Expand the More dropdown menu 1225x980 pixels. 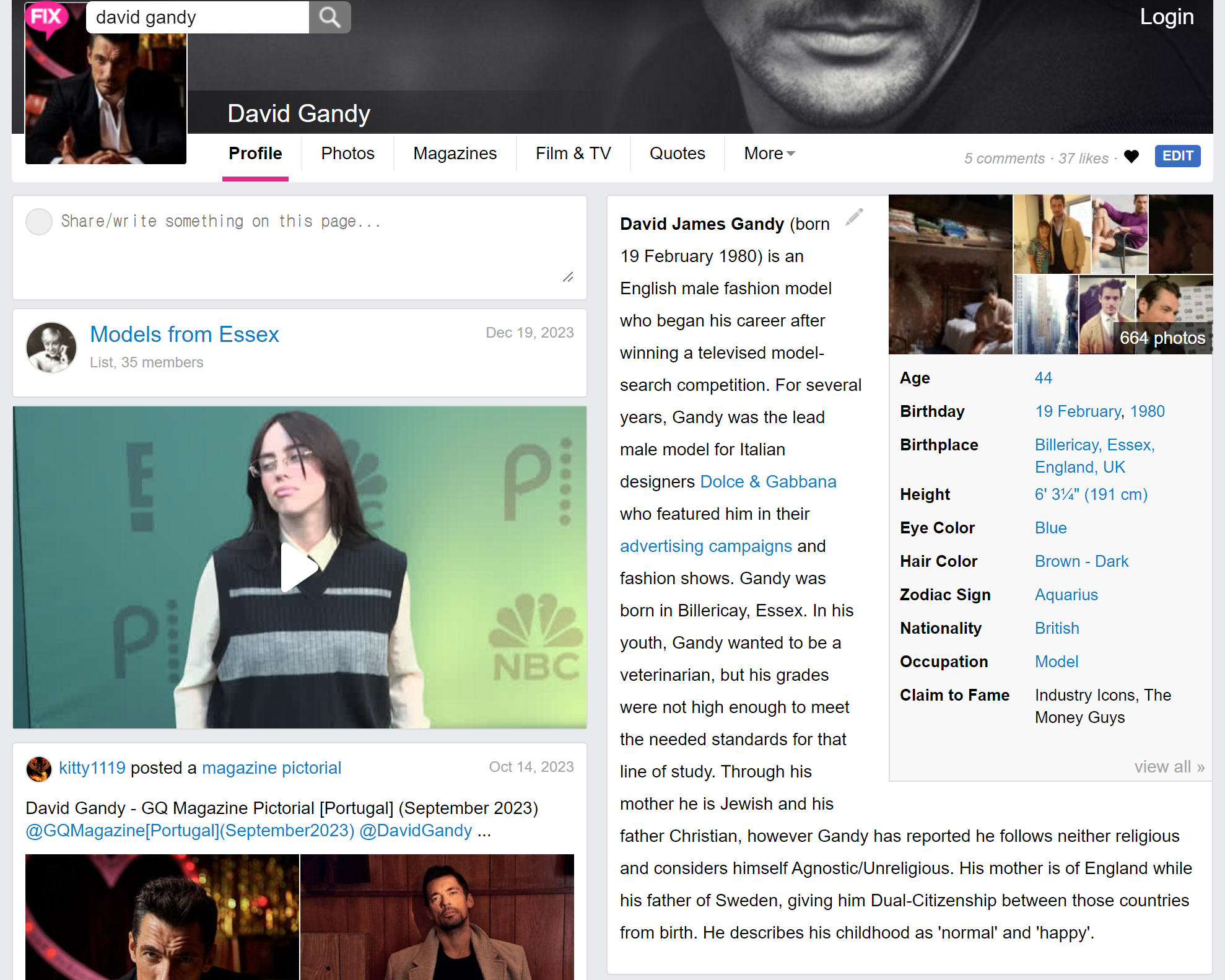tap(769, 154)
